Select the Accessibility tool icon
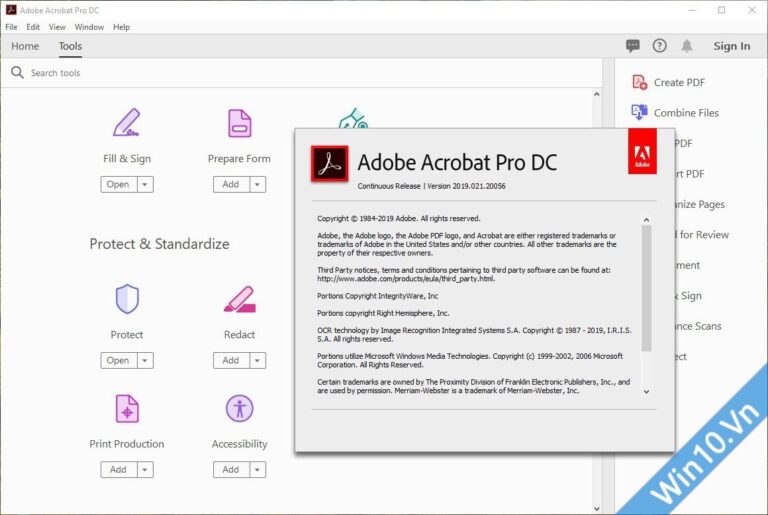Screen dimensions: 768x515 [x=240, y=408]
